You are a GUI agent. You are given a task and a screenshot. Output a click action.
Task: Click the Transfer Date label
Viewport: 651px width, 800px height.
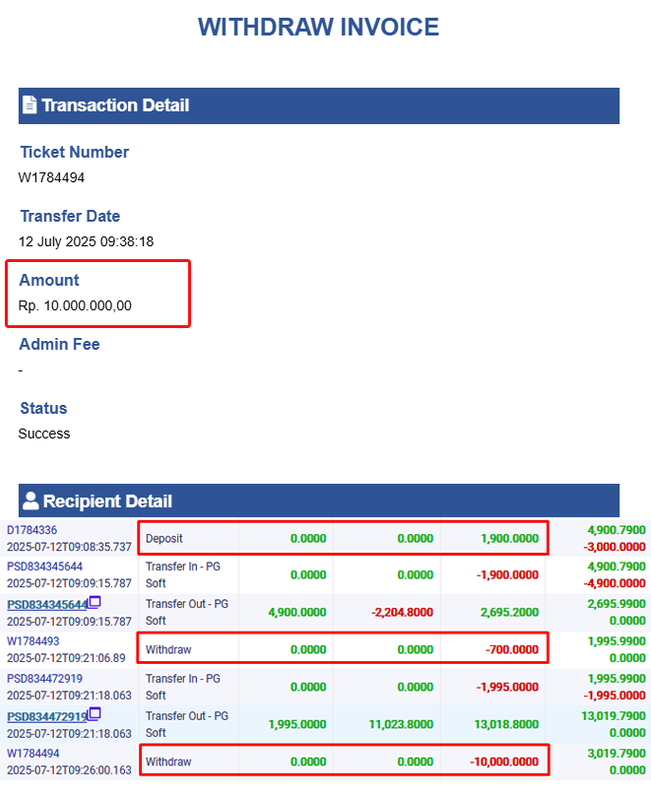pyautogui.click(x=70, y=216)
